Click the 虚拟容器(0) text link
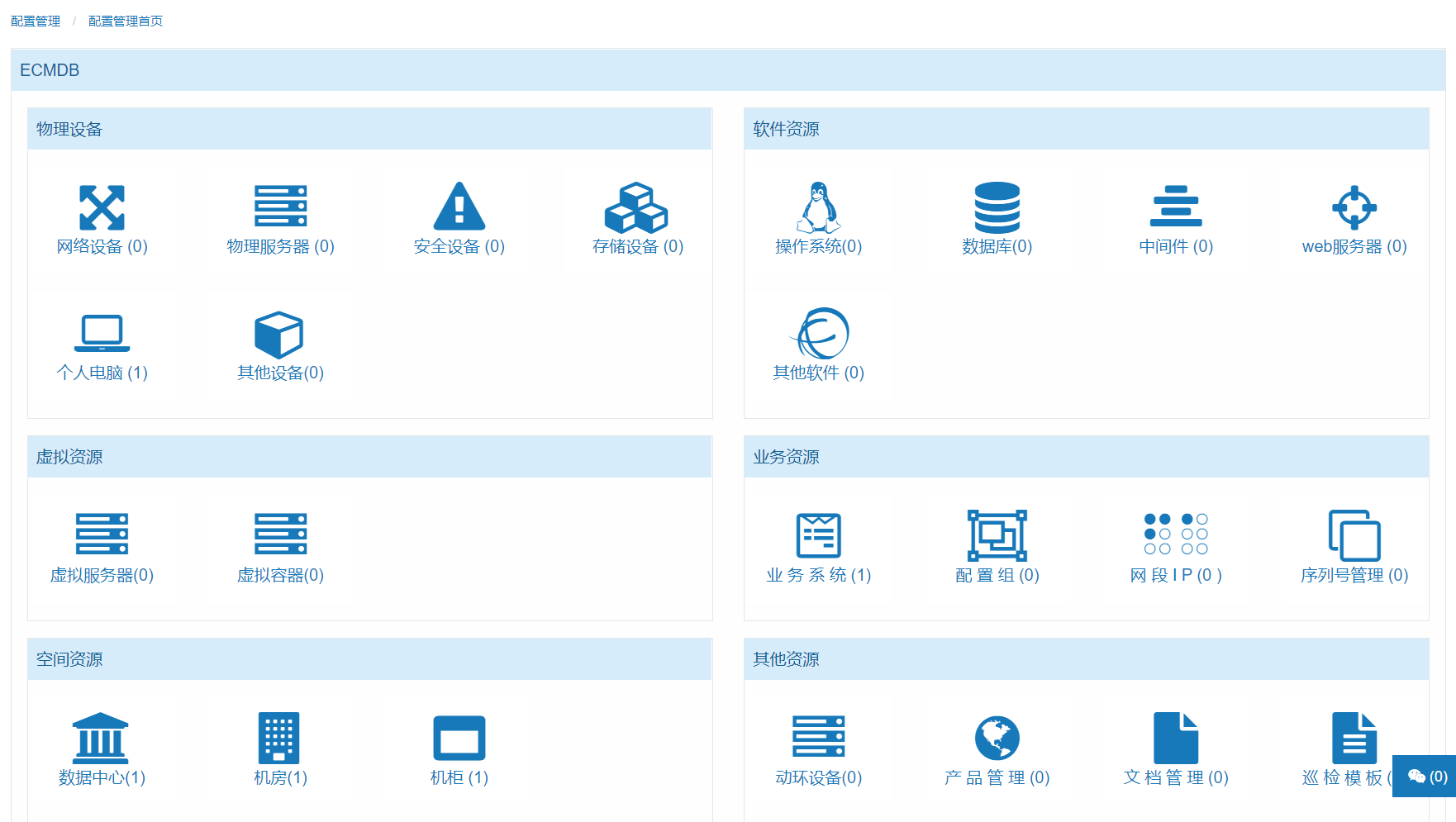The height and width of the screenshot is (822, 1456). pos(280,575)
